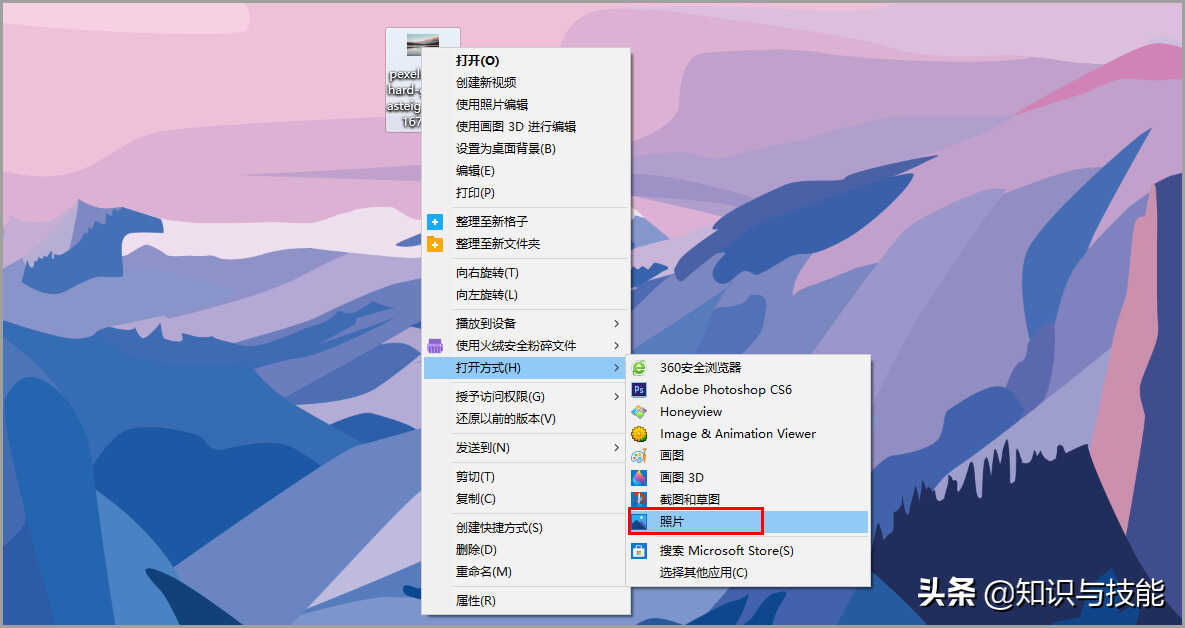The height and width of the screenshot is (628, 1185).
Task: Open with Adobe Photoshop CS6 entry
Action: 726,390
